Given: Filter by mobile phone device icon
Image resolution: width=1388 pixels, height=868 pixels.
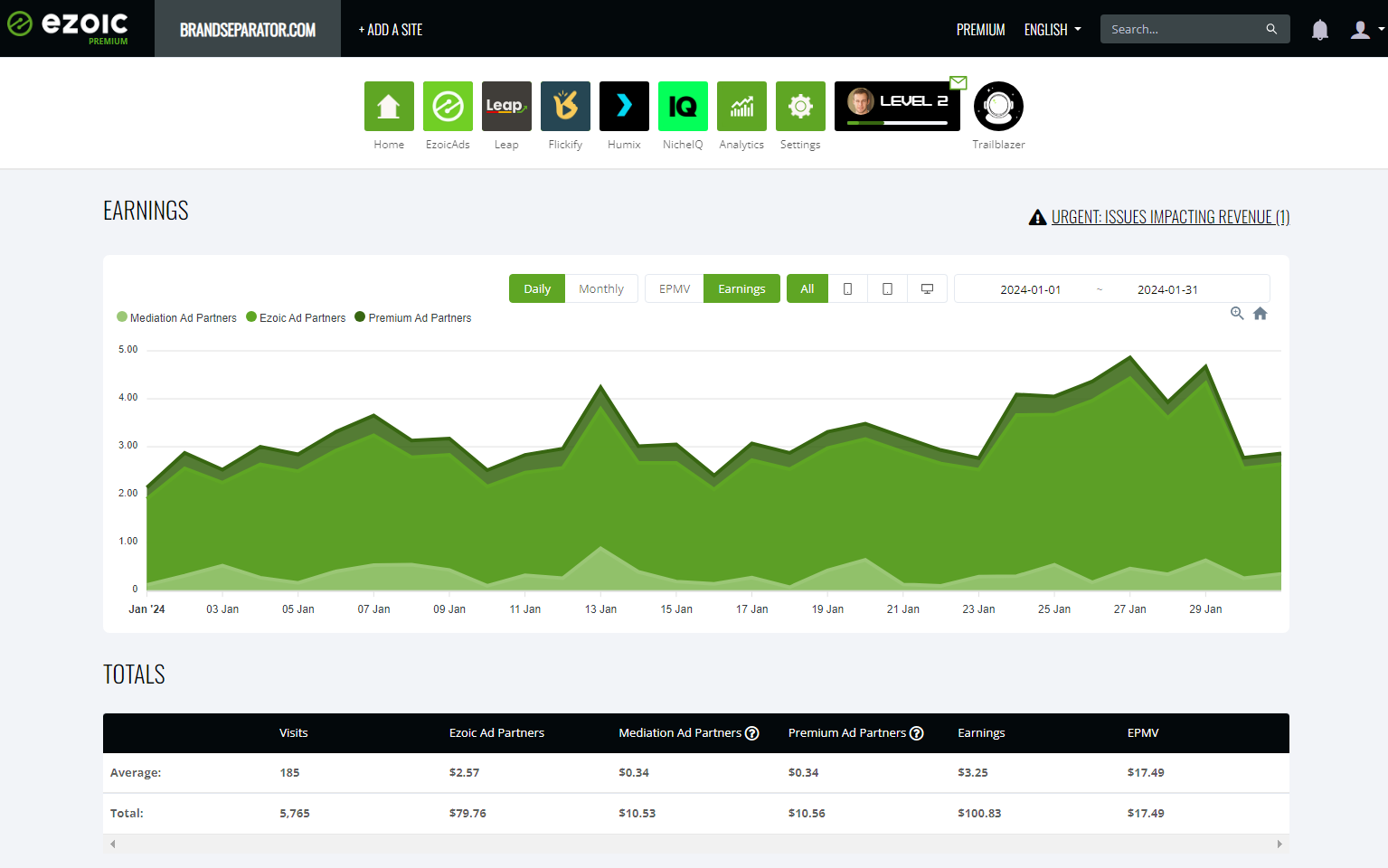Looking at the screenshot, I should (847, 288).
